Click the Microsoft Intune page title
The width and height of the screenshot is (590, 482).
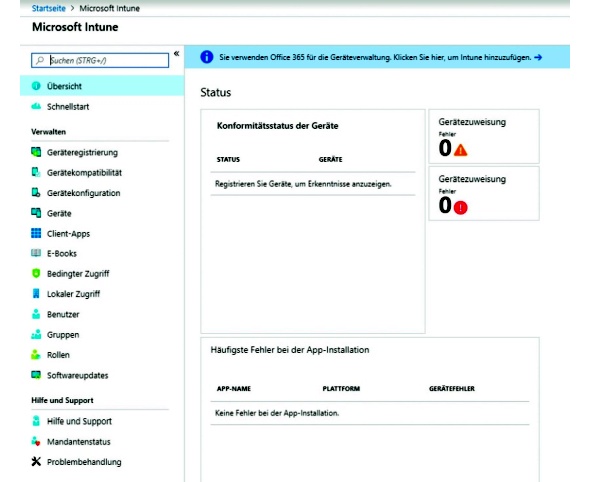pyautogui.click(x=75, y=27)
